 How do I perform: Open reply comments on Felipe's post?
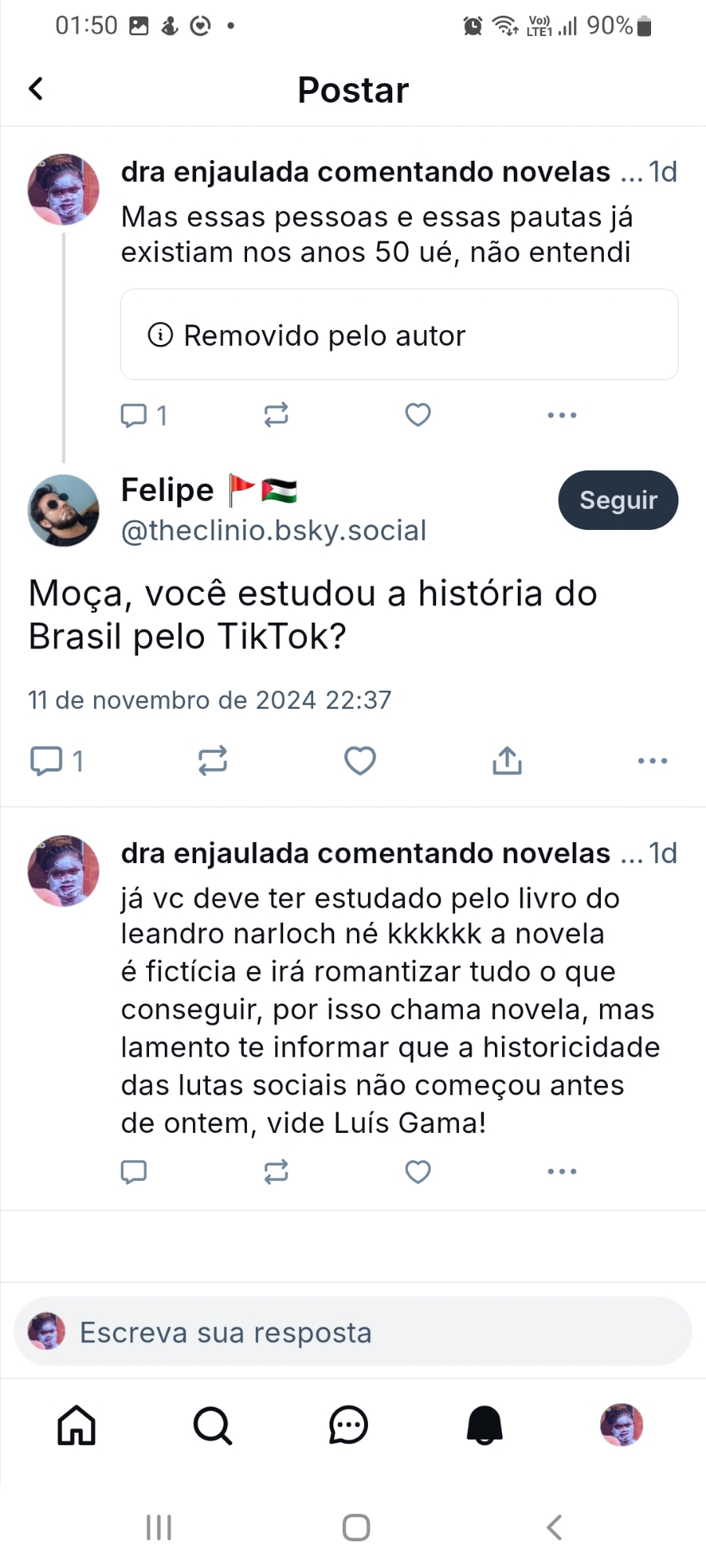click(x=47, y=760)
